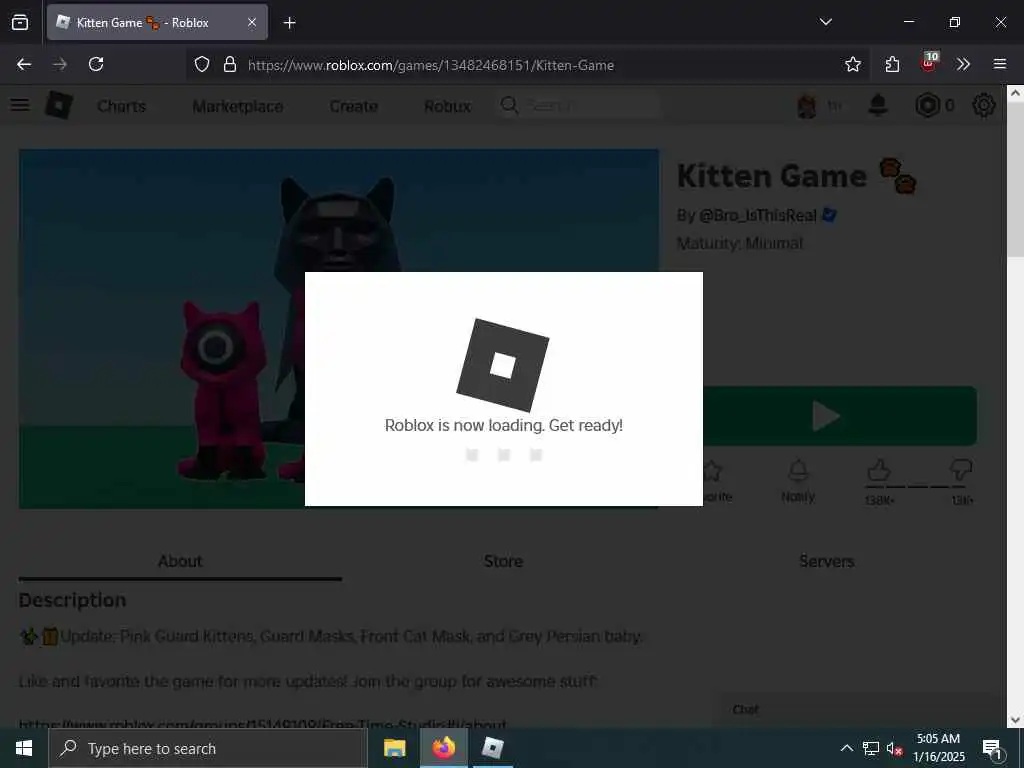
Task: Open the Firefox application menu
Action: click(x=1000, y=64)
